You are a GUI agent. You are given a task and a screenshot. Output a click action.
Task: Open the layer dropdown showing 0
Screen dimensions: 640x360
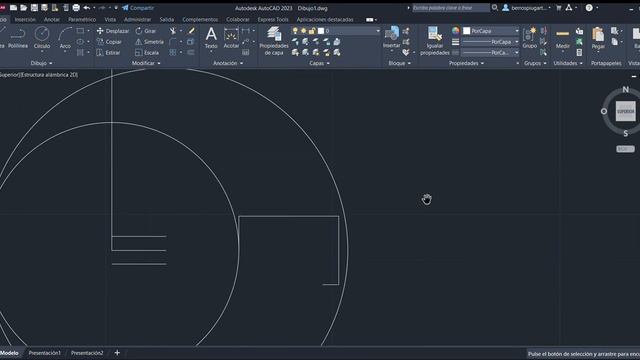pos(336,31)
